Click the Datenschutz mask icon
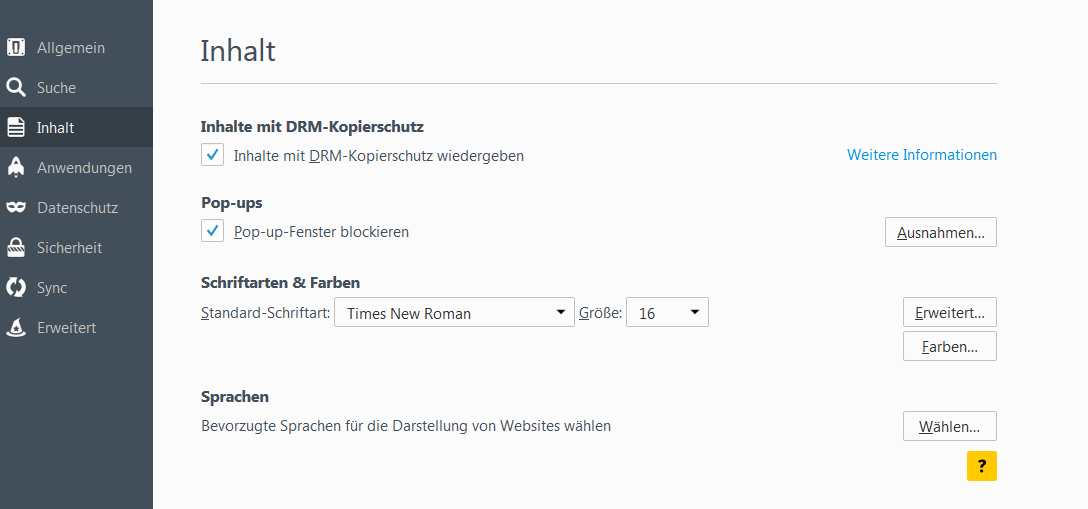 pos(16,208)
